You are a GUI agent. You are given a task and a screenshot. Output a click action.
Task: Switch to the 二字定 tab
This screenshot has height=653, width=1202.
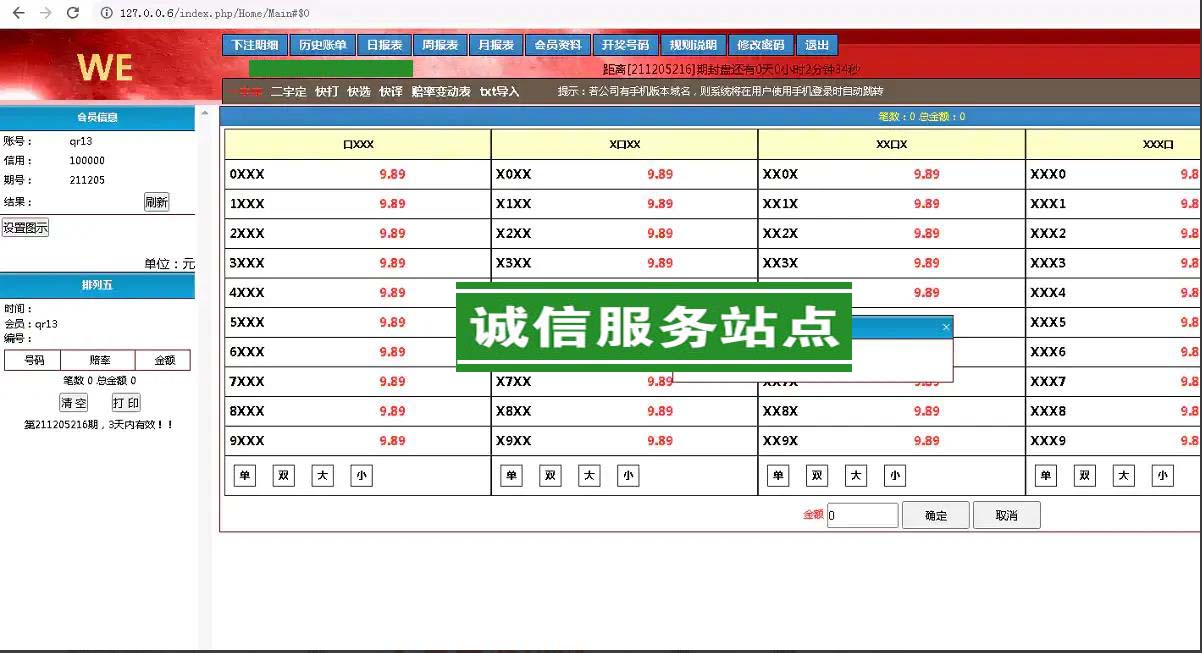pos(288,91)
